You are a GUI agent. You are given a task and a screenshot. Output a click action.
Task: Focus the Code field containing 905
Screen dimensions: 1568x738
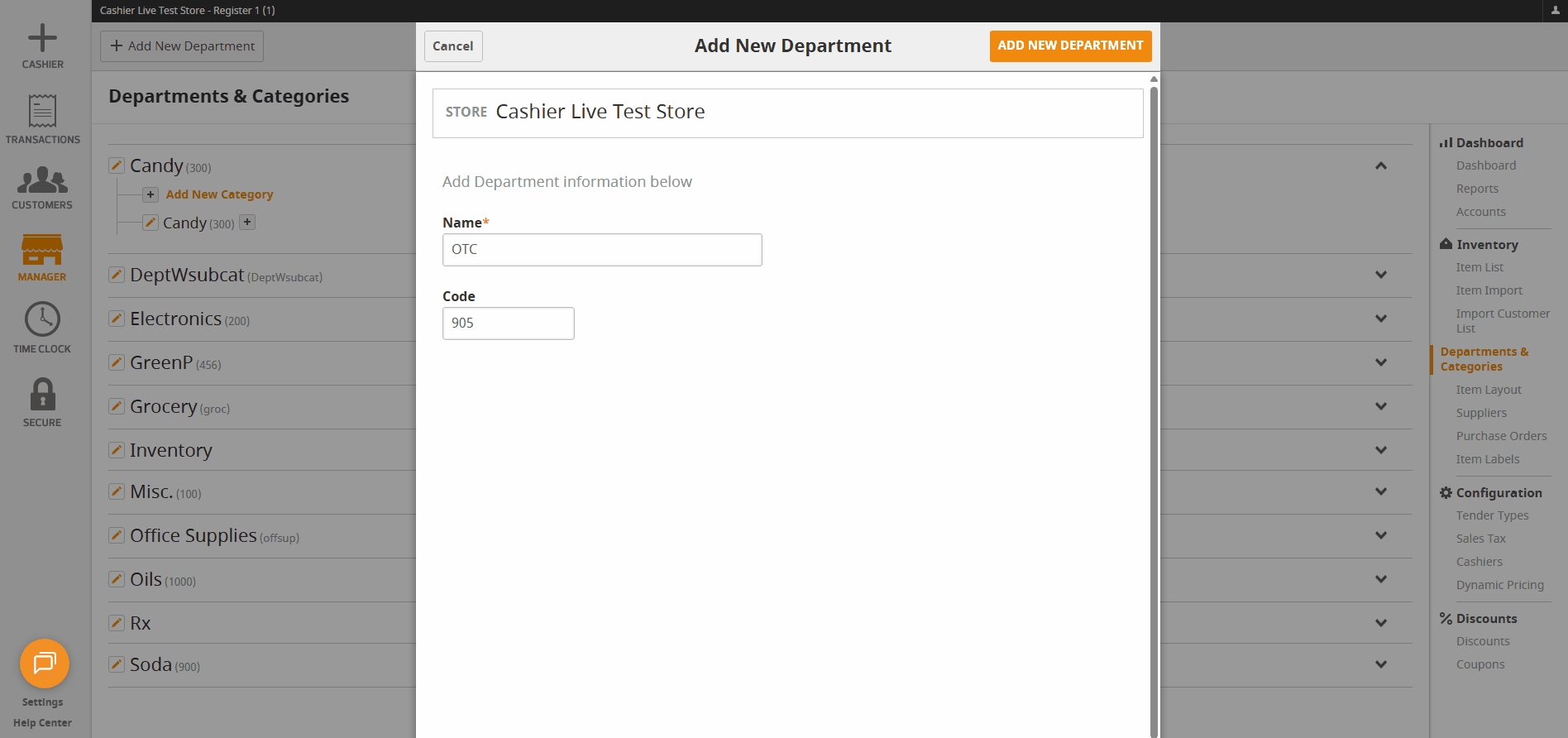(x=509, y=323)
